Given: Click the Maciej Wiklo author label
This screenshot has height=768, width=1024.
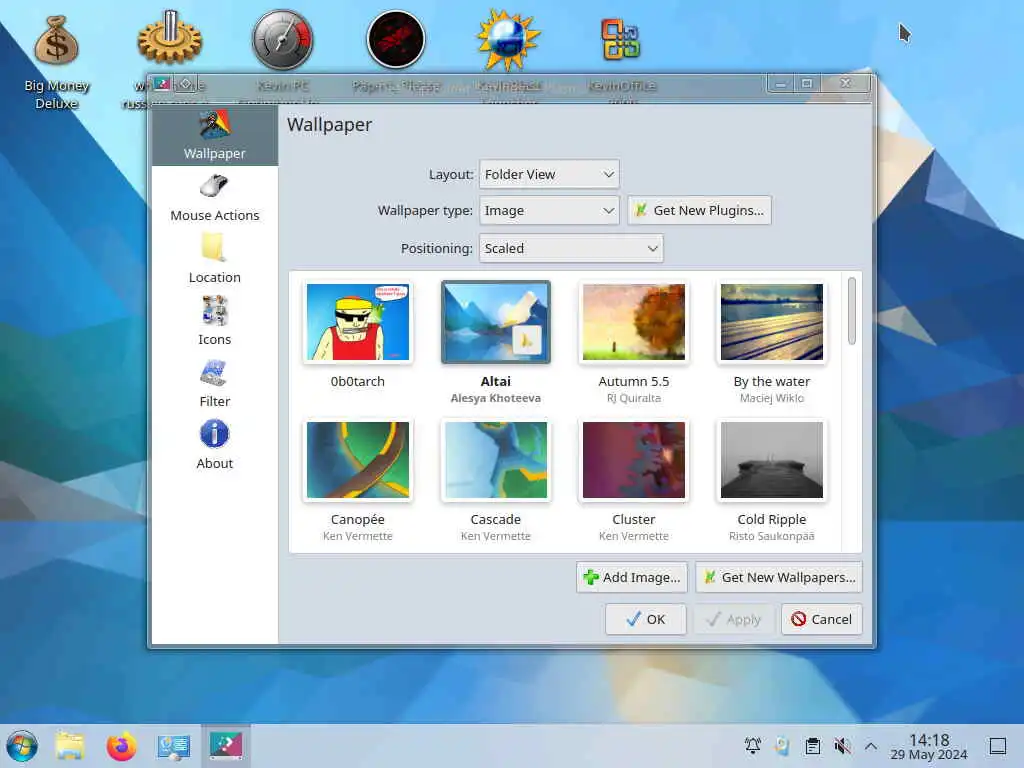Looking at the screenshot, I should pyautogui.click(x=772, y=398).
